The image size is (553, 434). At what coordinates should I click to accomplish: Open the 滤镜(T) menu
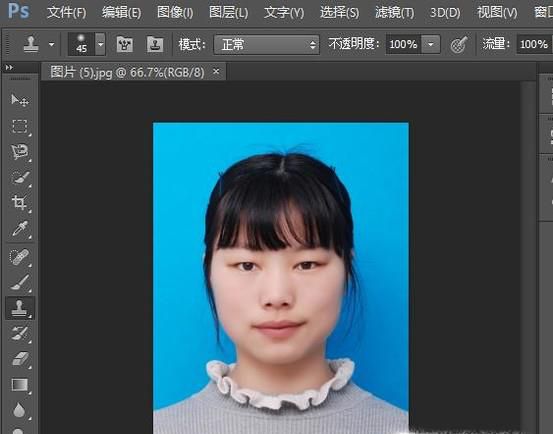coord(395,13)
